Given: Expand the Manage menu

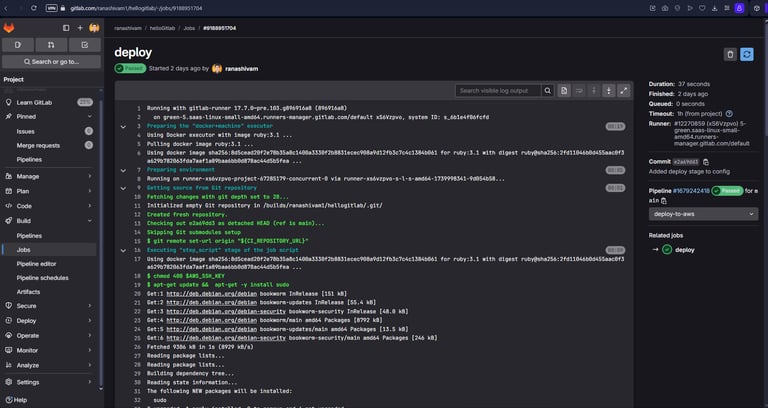Looking at the screenshot, I should (48, 176).
